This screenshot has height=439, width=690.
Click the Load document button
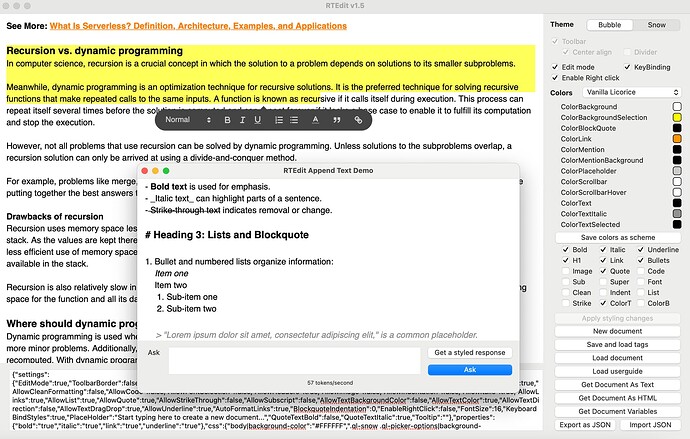click(617, 358)
